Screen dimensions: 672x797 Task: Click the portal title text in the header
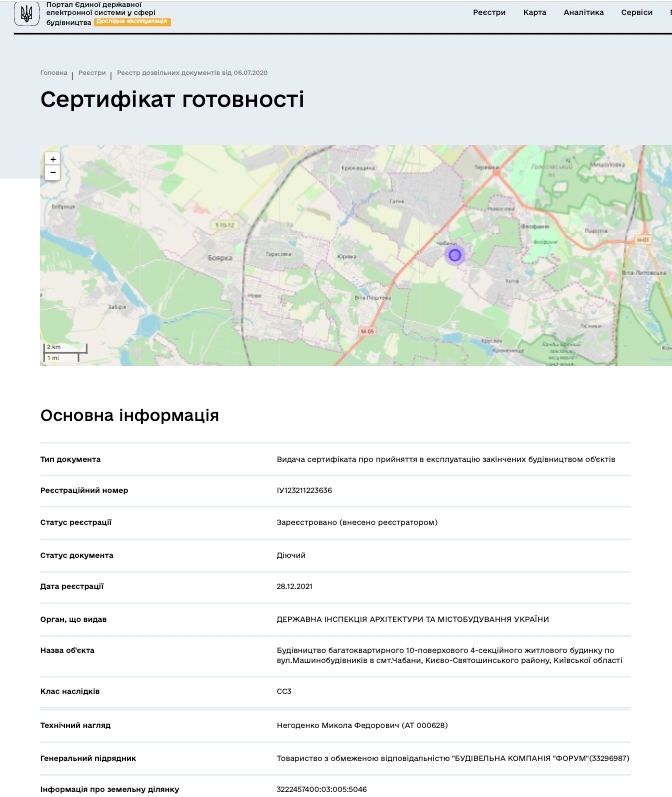click(101, 13)
